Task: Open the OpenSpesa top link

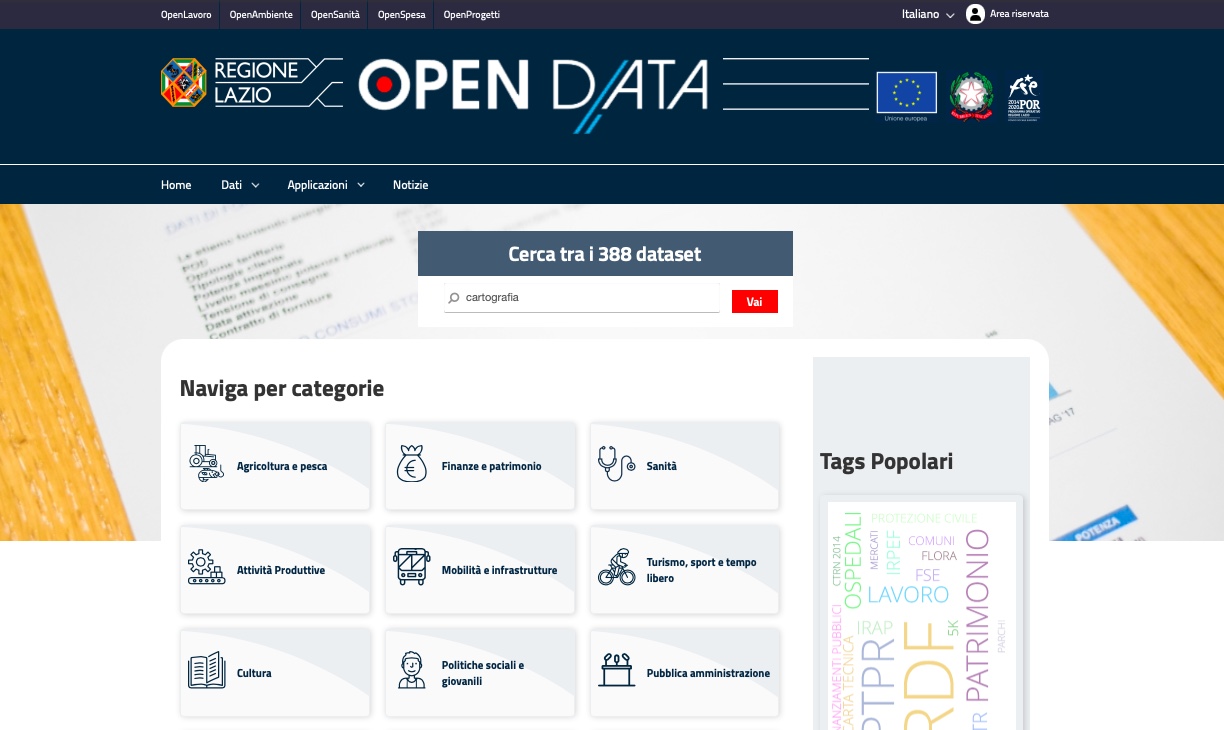Action: (x=401, y=15)
